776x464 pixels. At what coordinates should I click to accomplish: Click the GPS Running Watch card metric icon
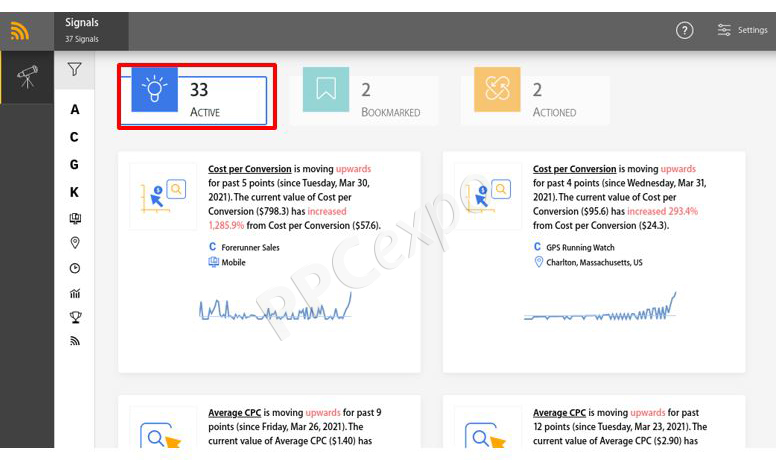point(487,196)
